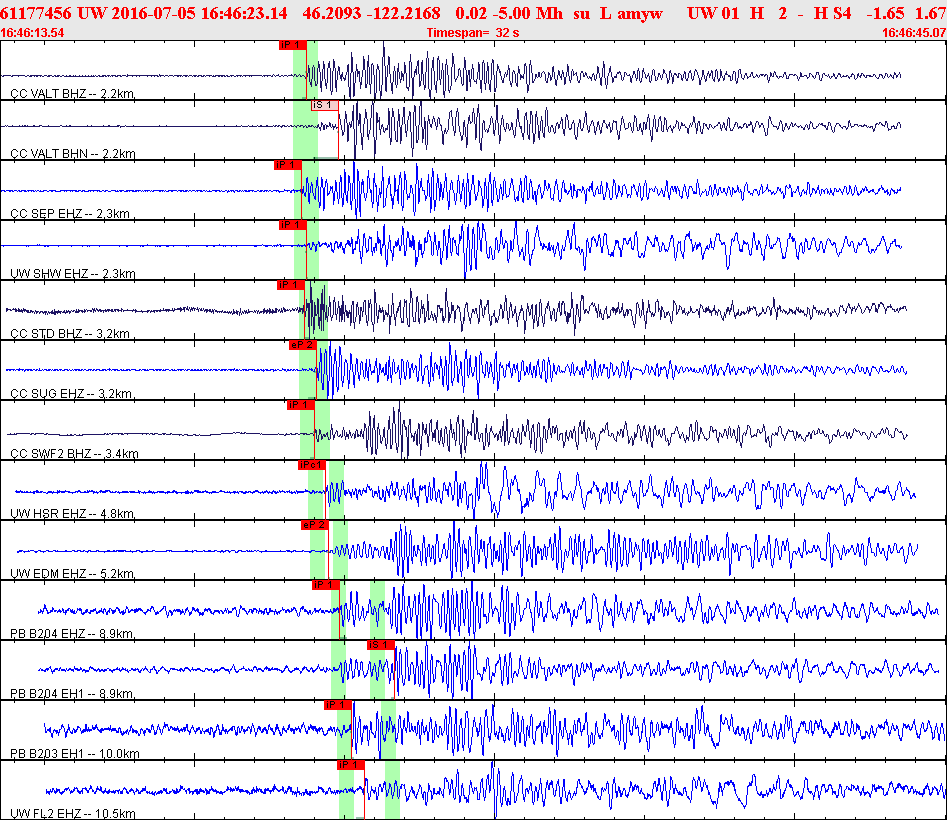The image size is (947, 820).
Task: Click the UW SHW EHZ -- 2.3km label
Action: 72,274
